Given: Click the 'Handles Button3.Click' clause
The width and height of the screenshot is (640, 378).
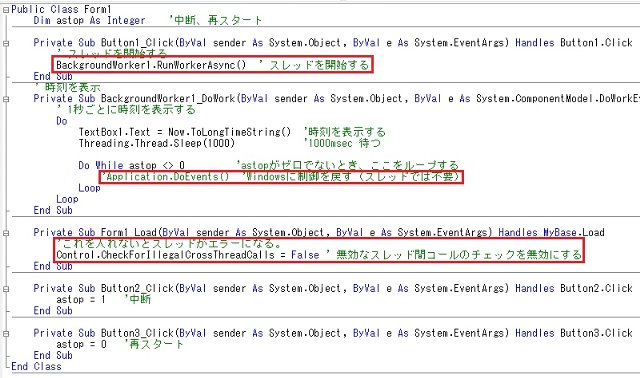Looking at the screenshot, I should tap(573, 333).
